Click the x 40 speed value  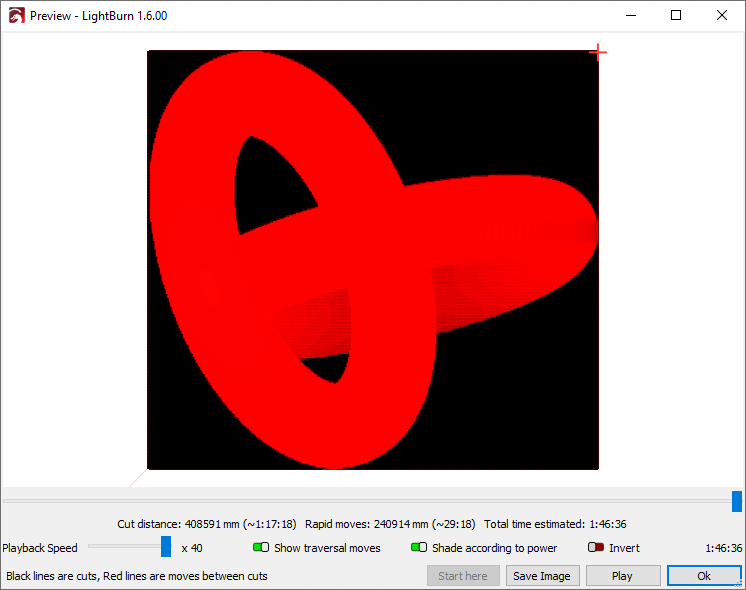tap(192, 548)
